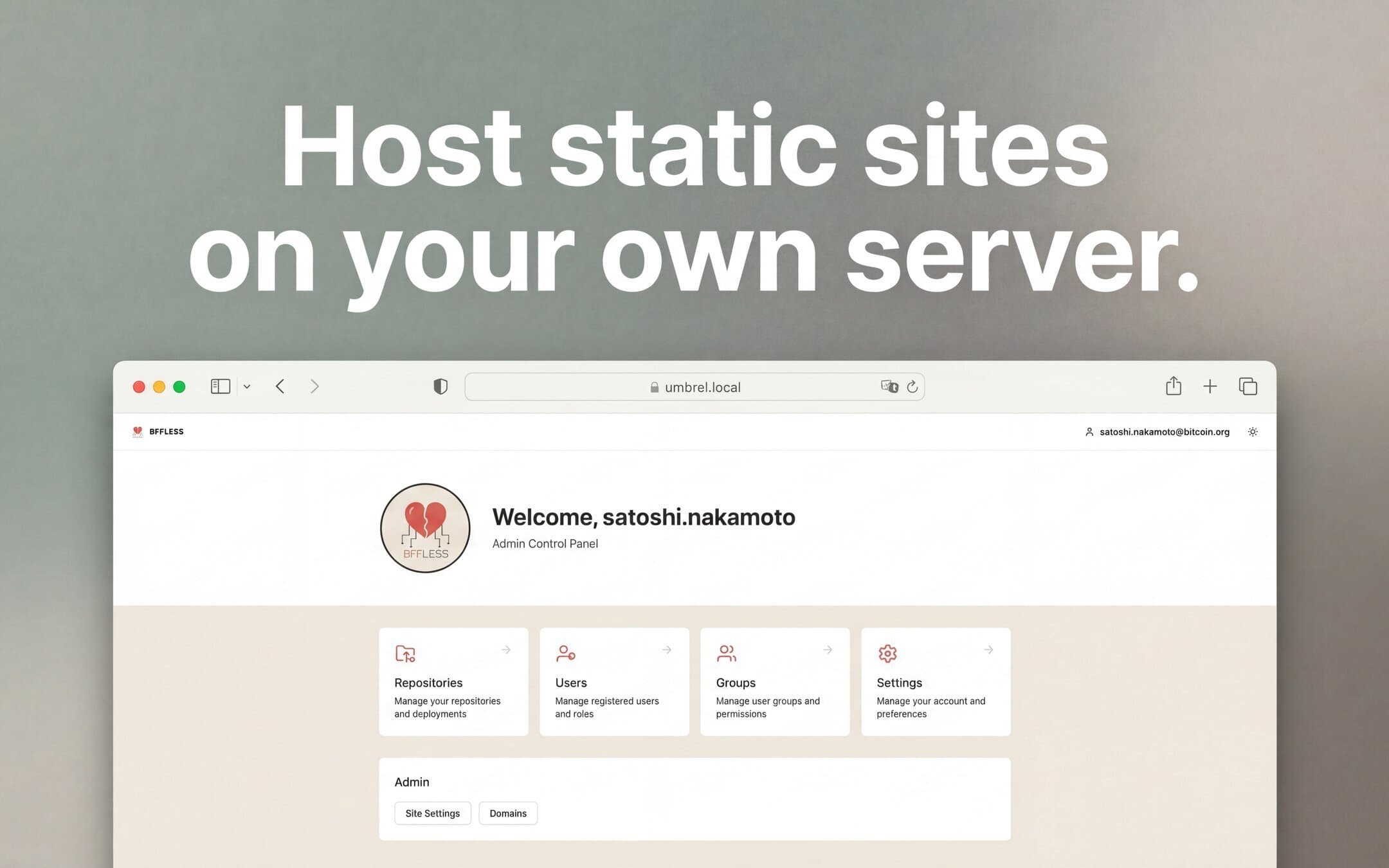This screenshot has height=868, width=1389.
Task: Toggle the Safari sidebar
Action: pos(220,386)
